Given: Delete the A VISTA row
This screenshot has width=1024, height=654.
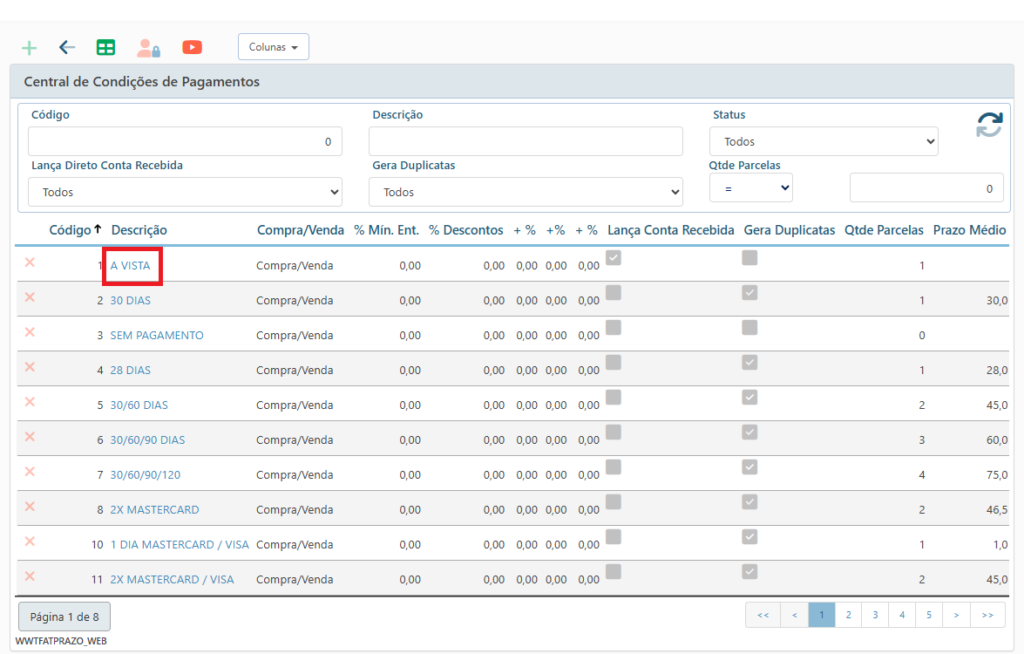Looking at the screenshot, I should point(30,263).
